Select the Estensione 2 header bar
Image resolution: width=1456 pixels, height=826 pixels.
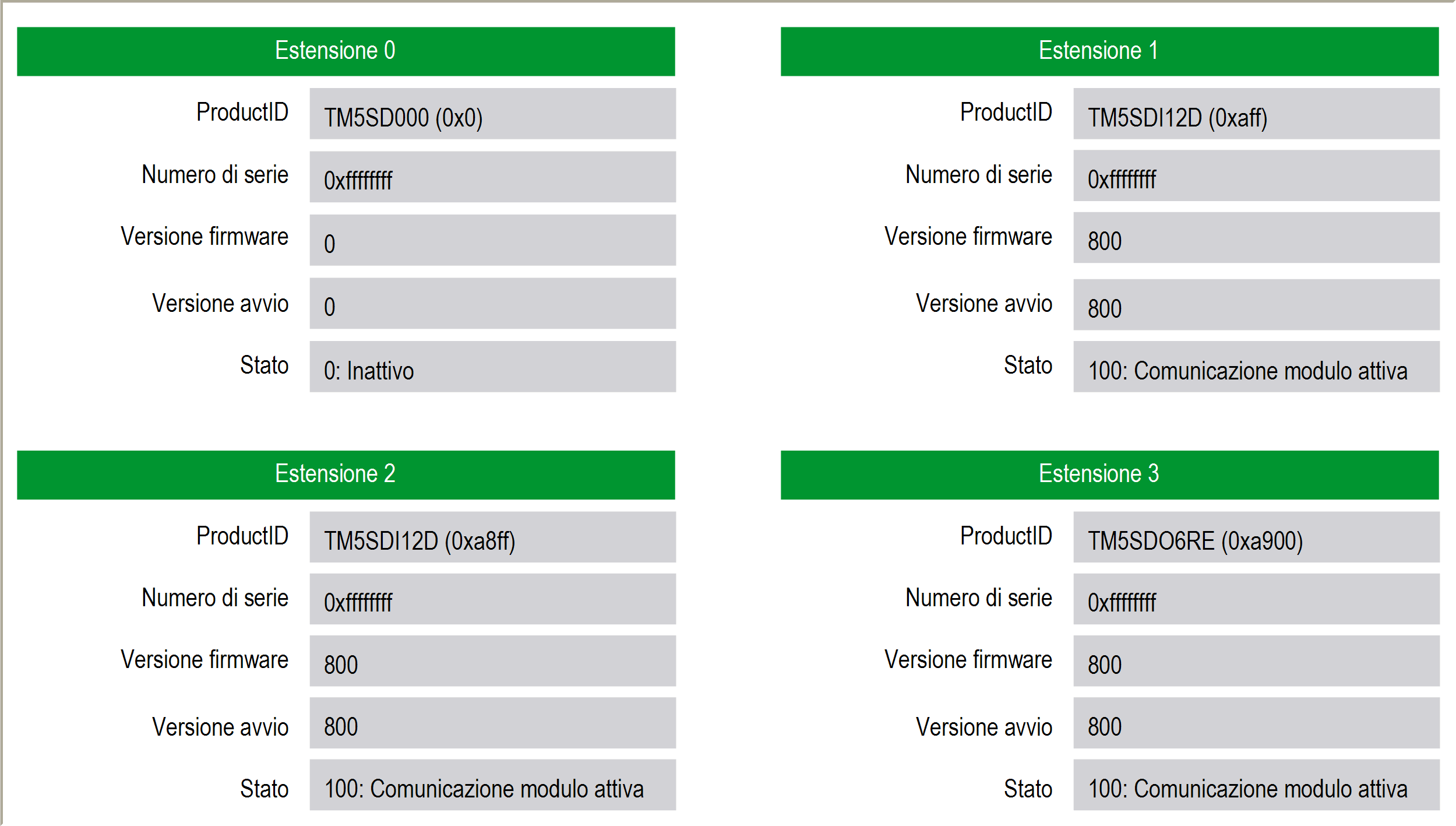click(346, 474)
